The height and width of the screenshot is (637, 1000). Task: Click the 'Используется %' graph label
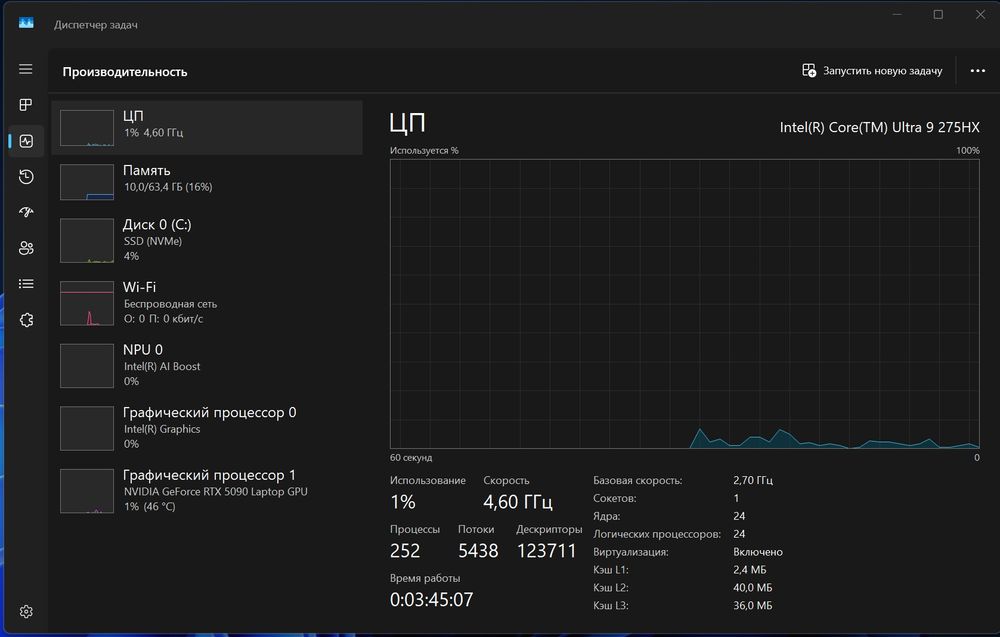(x=424, y=150)
